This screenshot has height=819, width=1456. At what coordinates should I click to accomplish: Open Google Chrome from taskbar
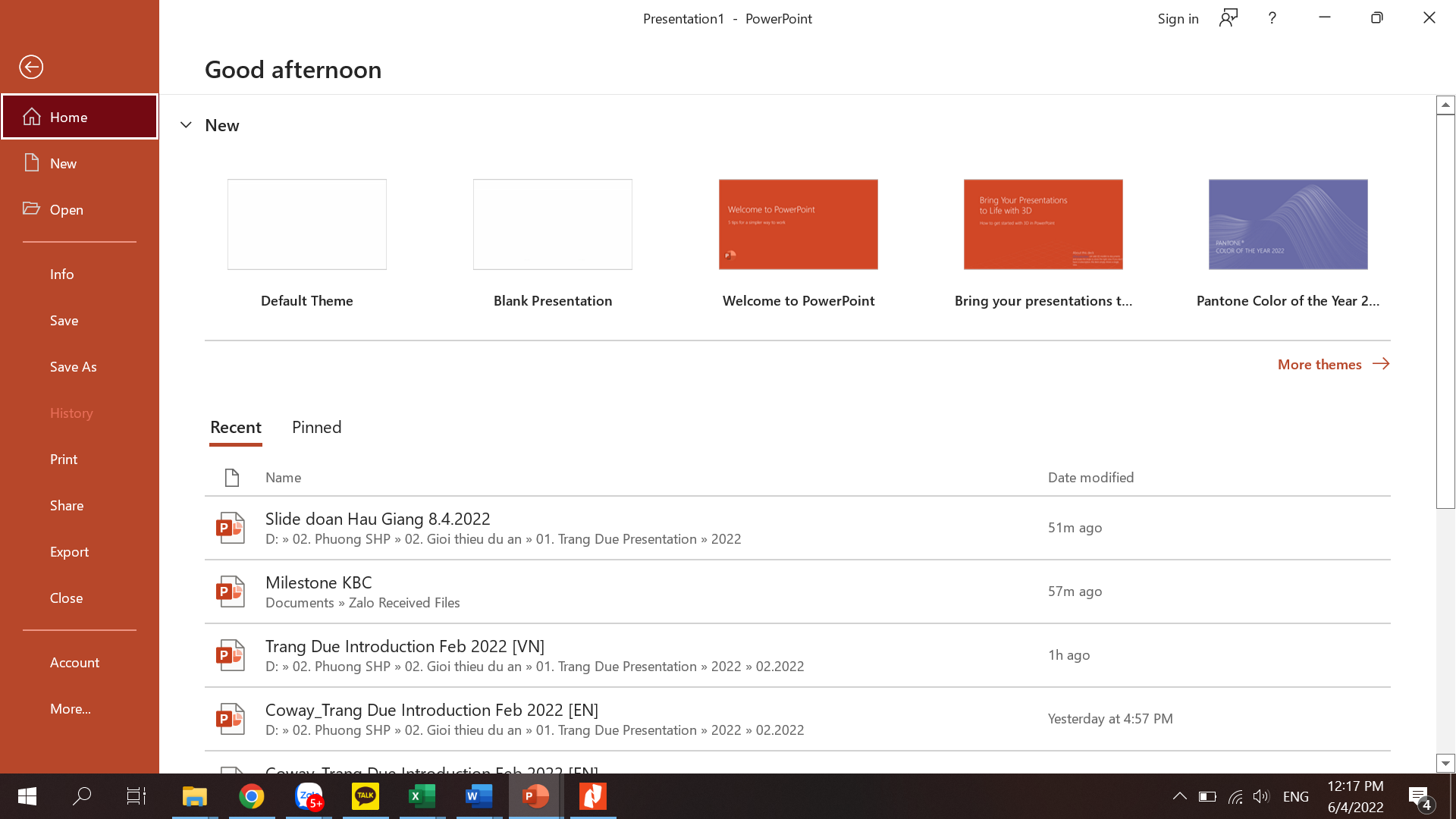tap(252, 796)
